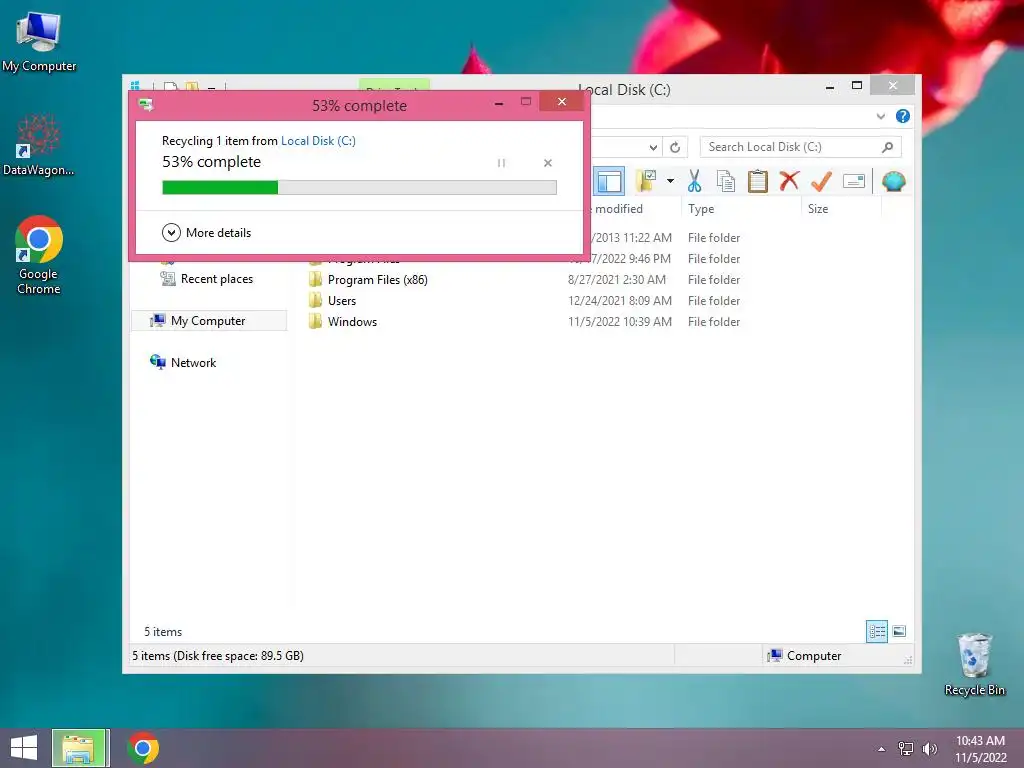Click Computer in the Explorer status bar
This screenshot has height=768, width=1024.
pyautogui.click(x=805, y=656)
